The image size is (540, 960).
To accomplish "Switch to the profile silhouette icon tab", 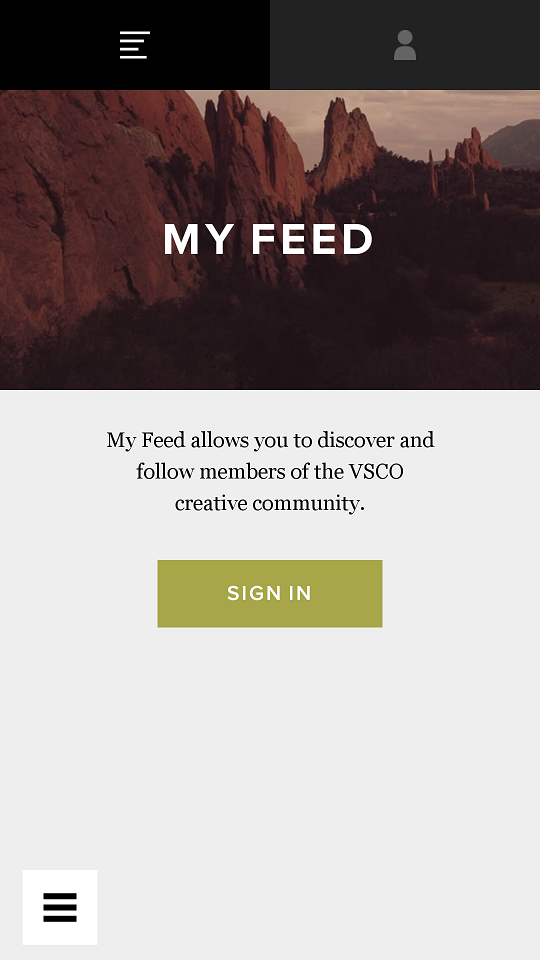I will tap(405, 45).
